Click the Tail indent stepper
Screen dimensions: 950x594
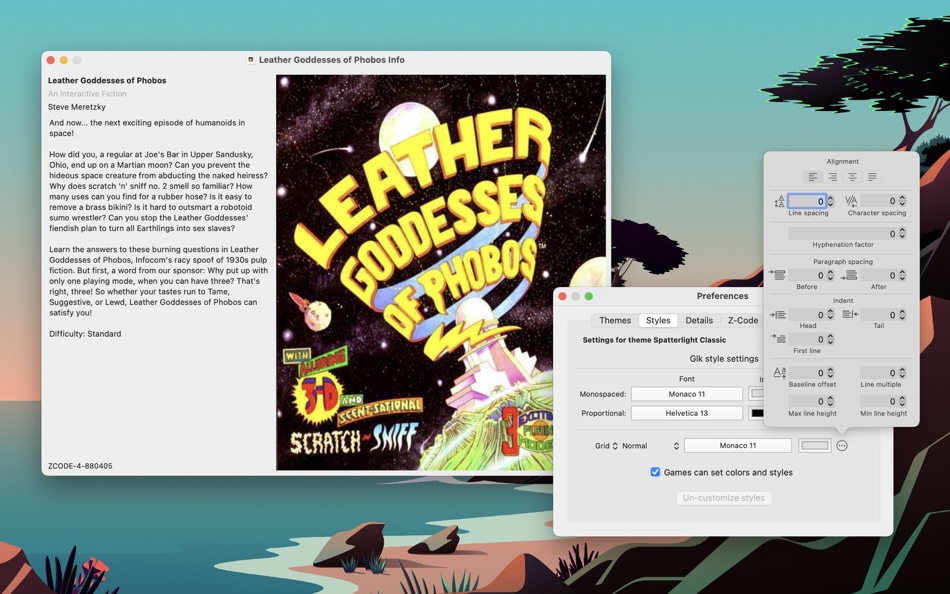(902, 315)
